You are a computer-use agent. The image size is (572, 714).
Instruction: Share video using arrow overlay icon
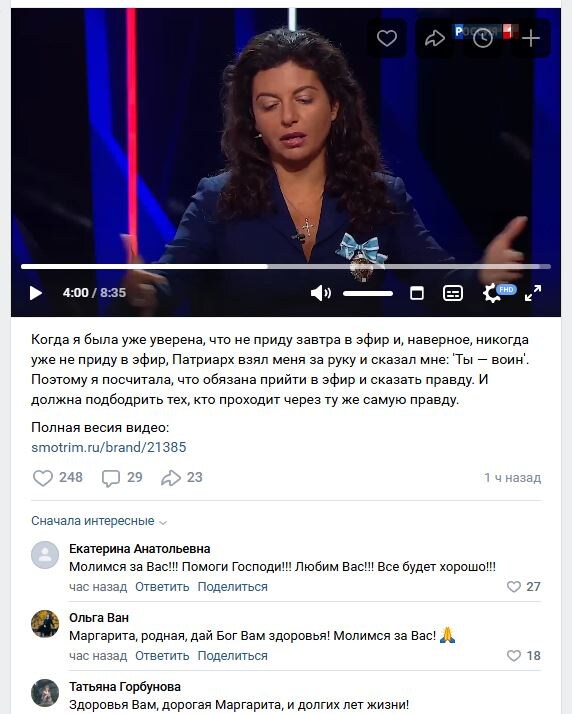coord(434,38)
